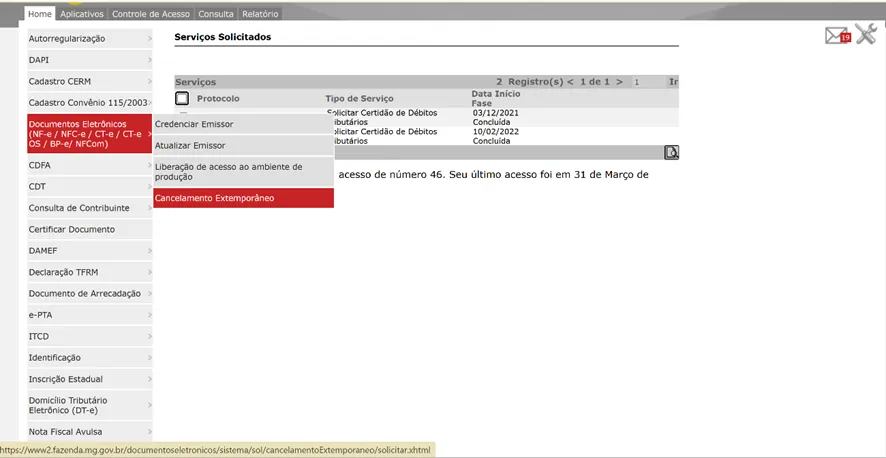Image resolution: width=886 pixels, height=458 pixels.
Task: Expand the CDFA menu item
Action: [x=90, y=165]
